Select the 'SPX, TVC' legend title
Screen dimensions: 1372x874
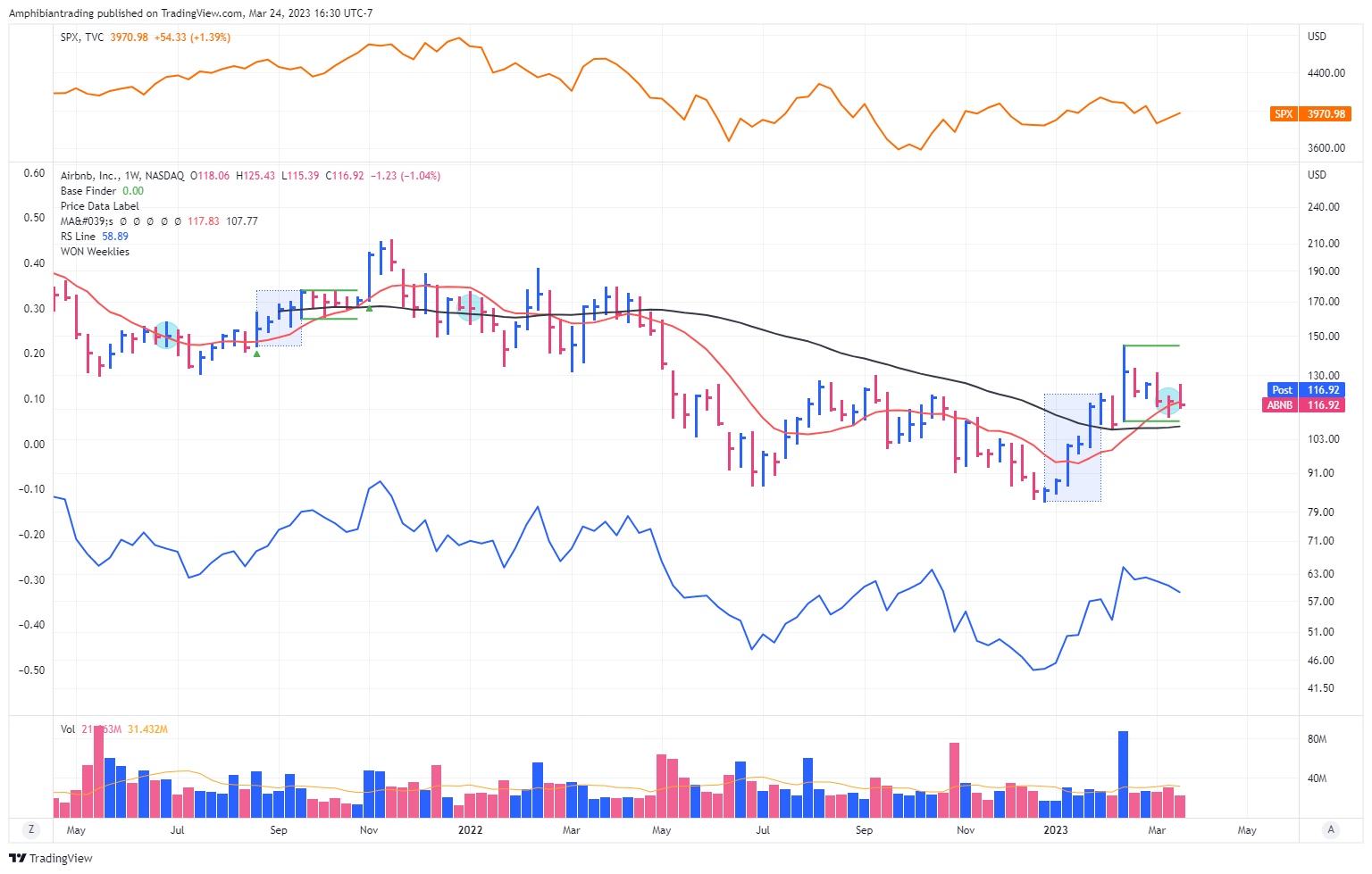82,37
